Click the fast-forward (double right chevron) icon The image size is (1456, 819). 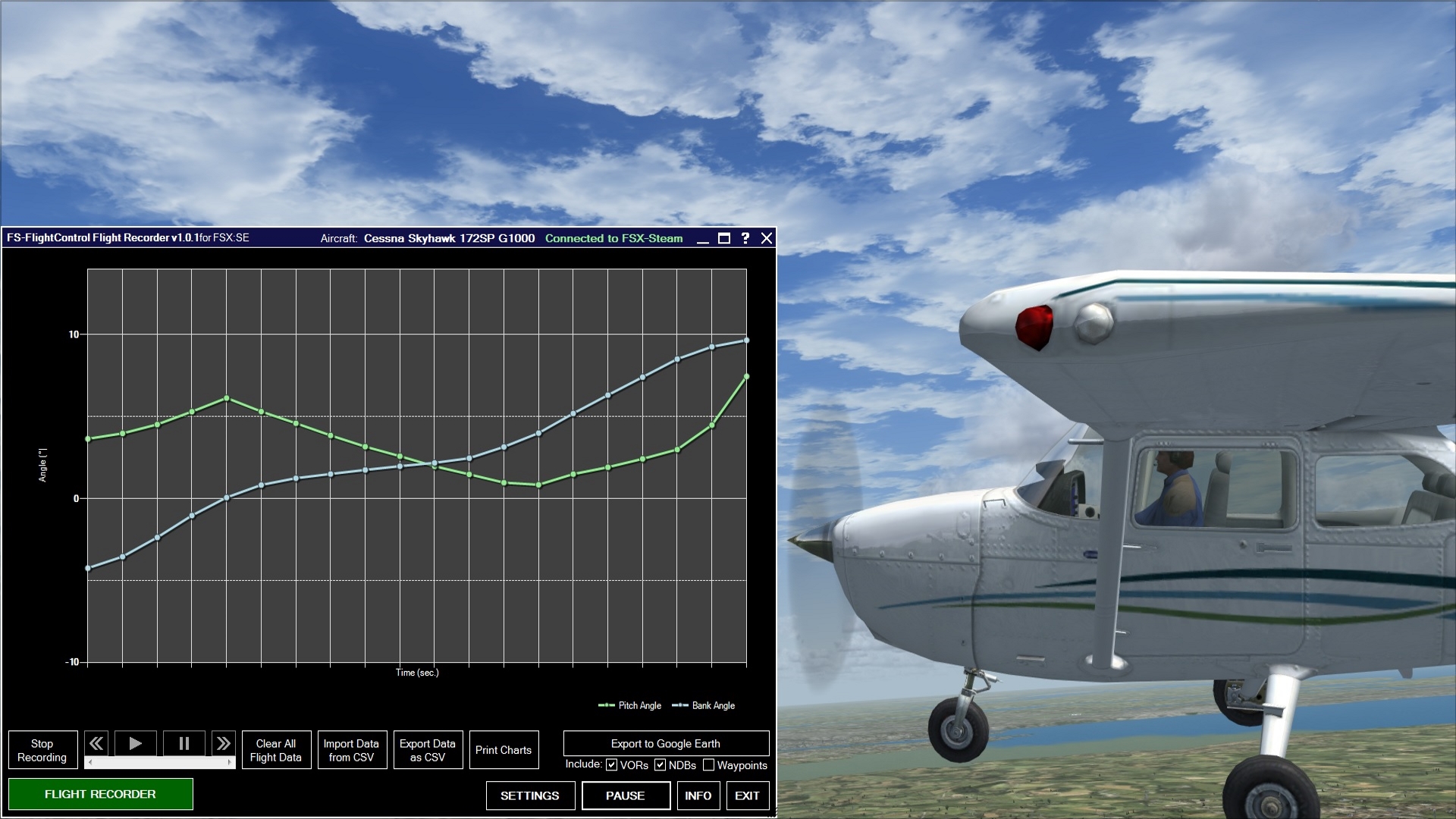[x=224, y=743]
